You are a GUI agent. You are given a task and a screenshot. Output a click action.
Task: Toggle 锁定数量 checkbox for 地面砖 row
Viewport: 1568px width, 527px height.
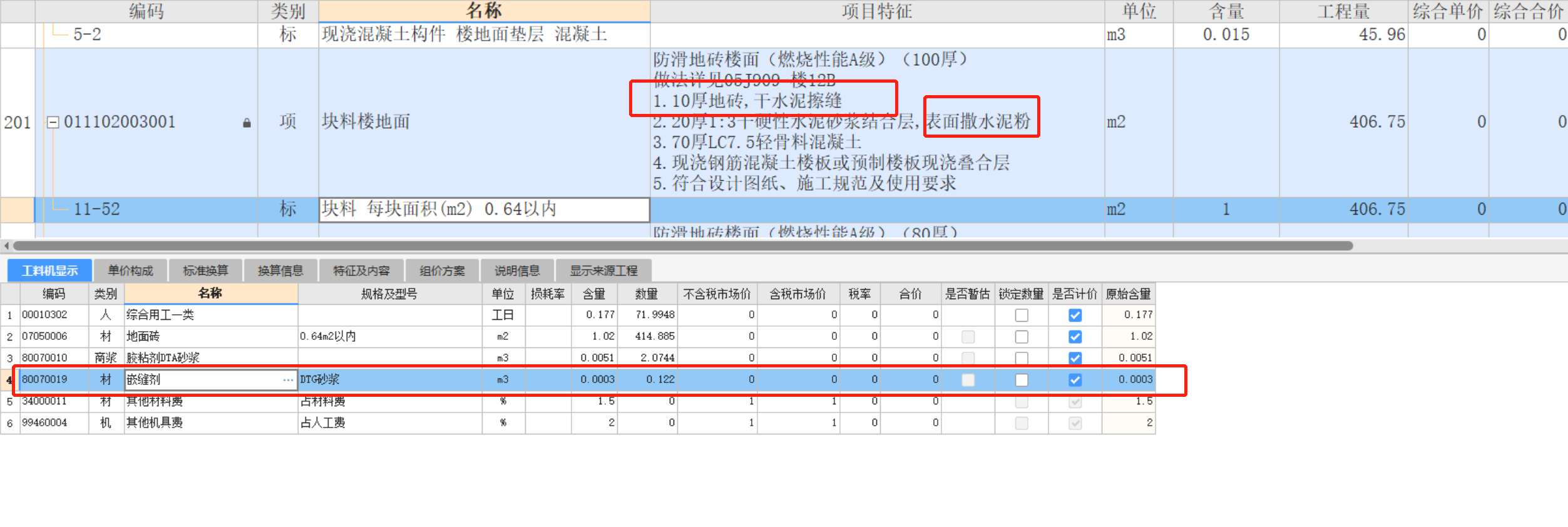click(x=1022, y=337)
